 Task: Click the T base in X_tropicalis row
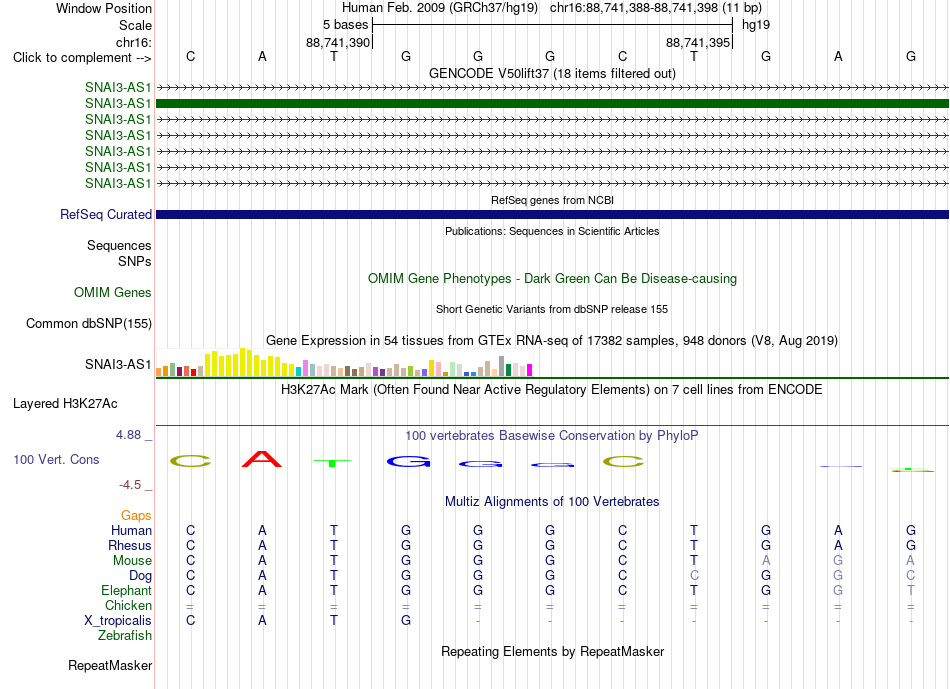click(x=334, y=621)
